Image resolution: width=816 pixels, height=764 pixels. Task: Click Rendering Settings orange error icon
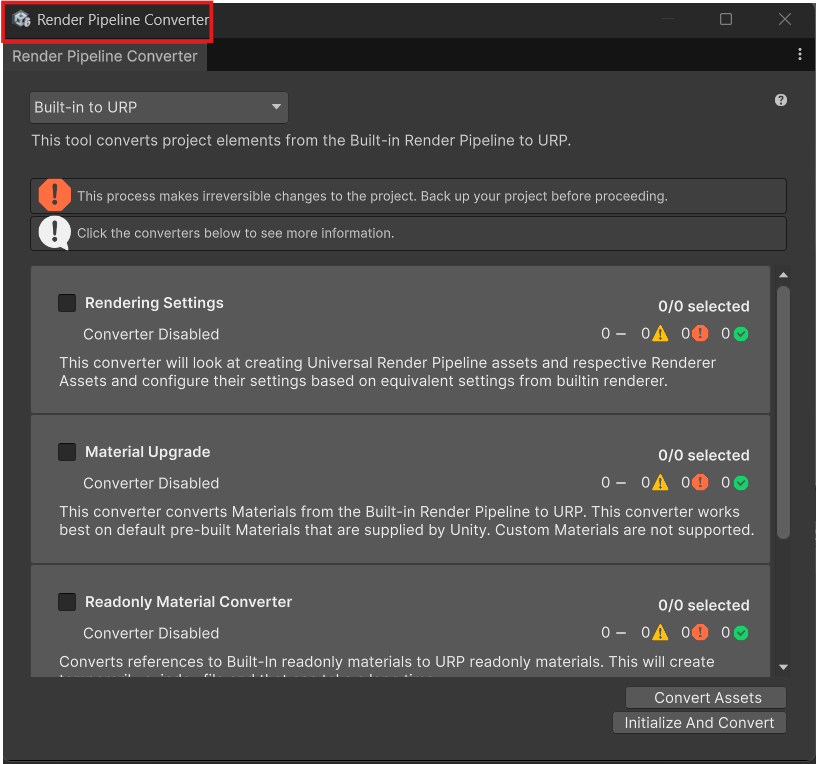tap(700, 333)
